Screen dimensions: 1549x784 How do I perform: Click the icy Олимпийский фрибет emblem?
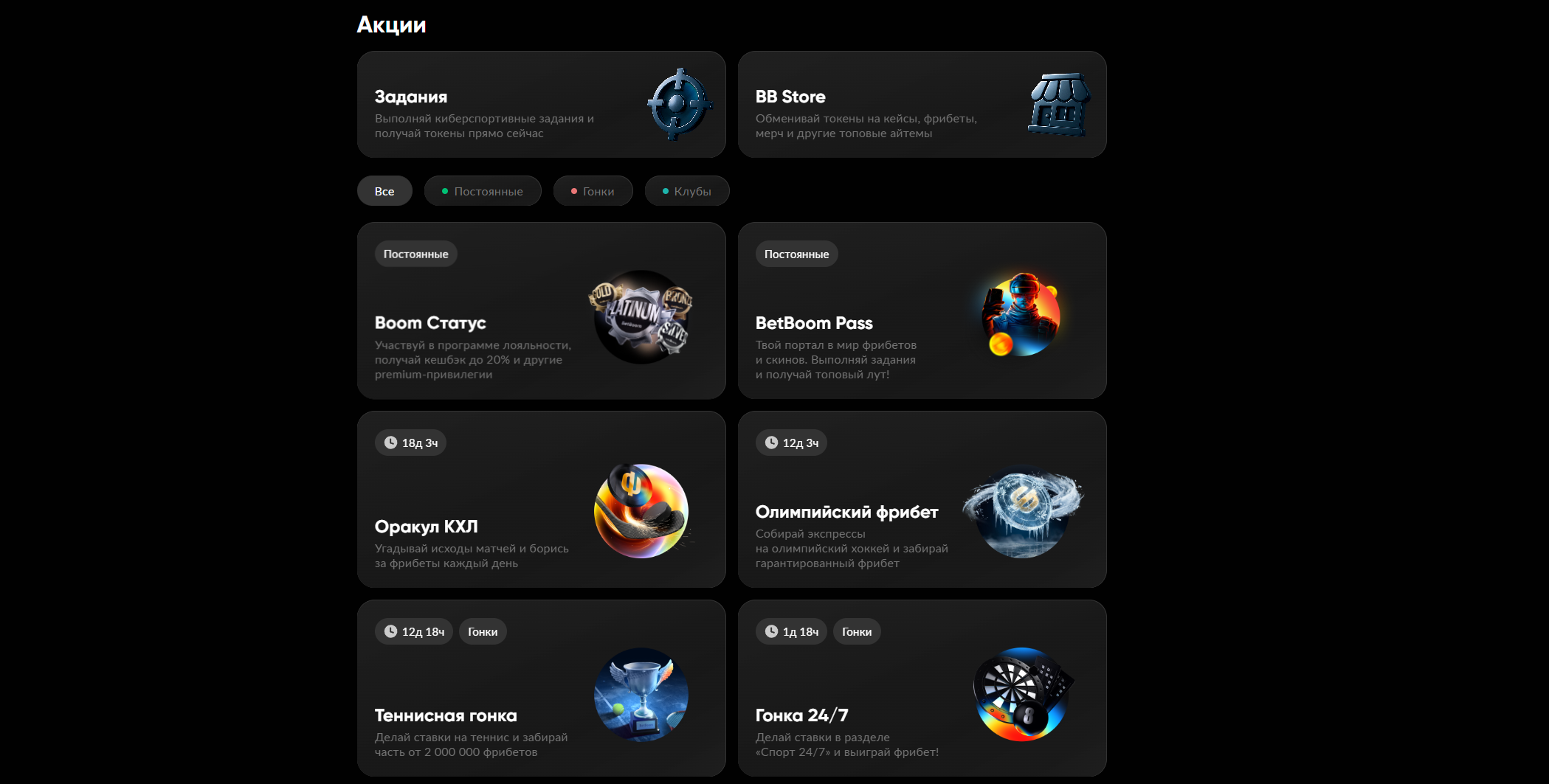point(1022,510)
